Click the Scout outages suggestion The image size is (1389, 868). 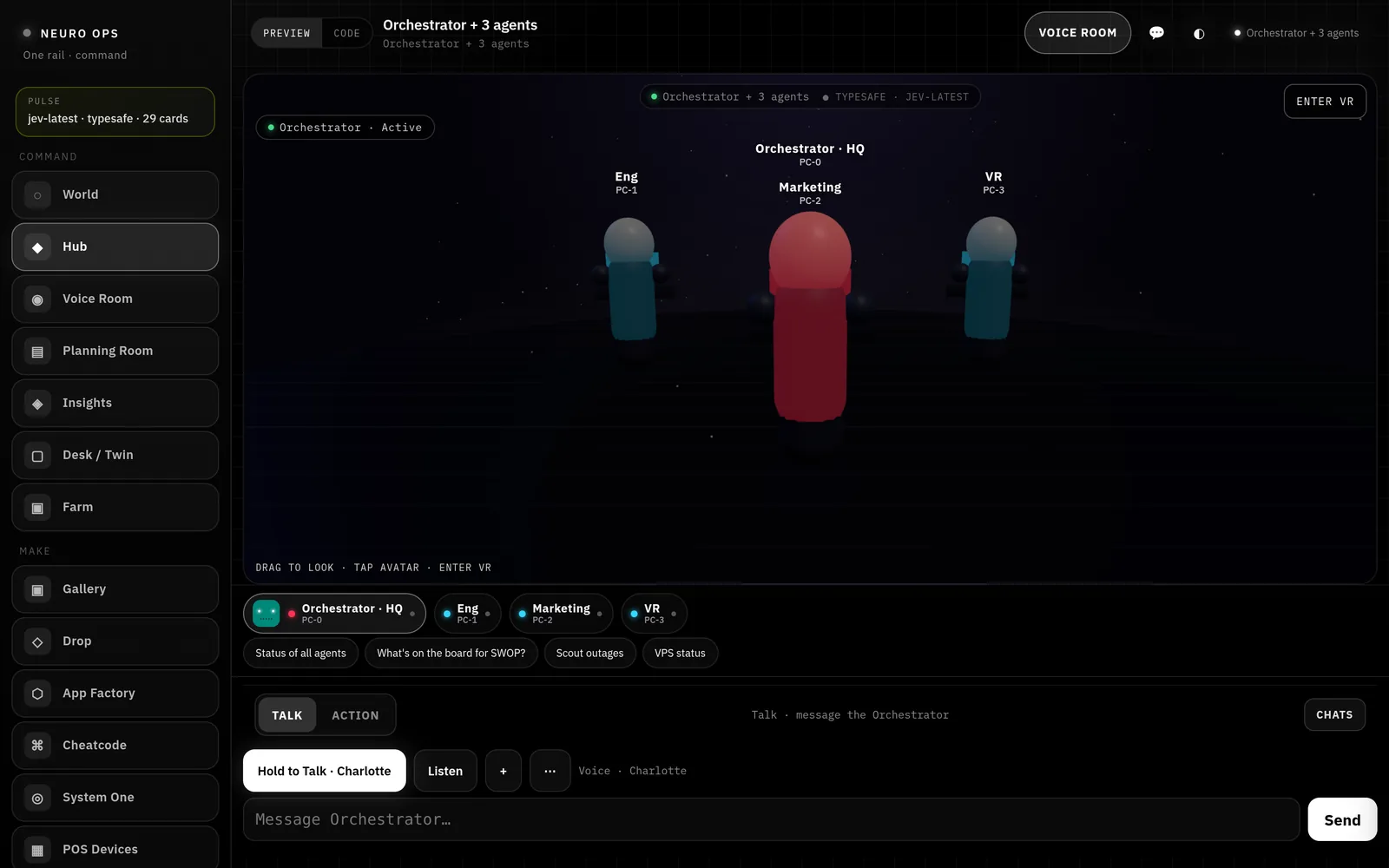[x=590, y=654]
